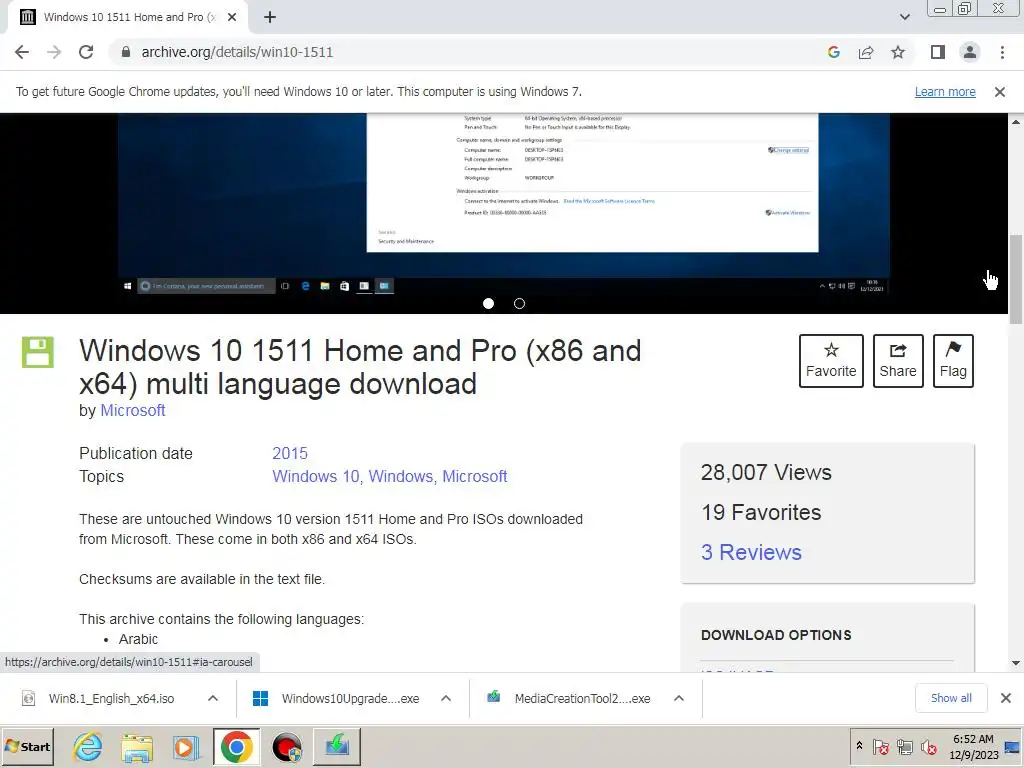Flag this item
This screenshot has width=1024, height=768.
tap(953, 361)
